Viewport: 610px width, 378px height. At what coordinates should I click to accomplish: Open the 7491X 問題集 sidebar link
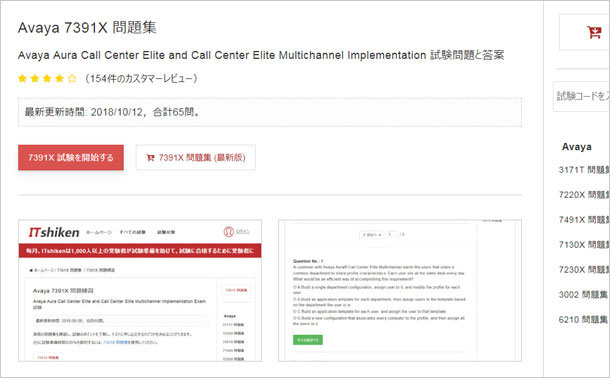point(584,220)
